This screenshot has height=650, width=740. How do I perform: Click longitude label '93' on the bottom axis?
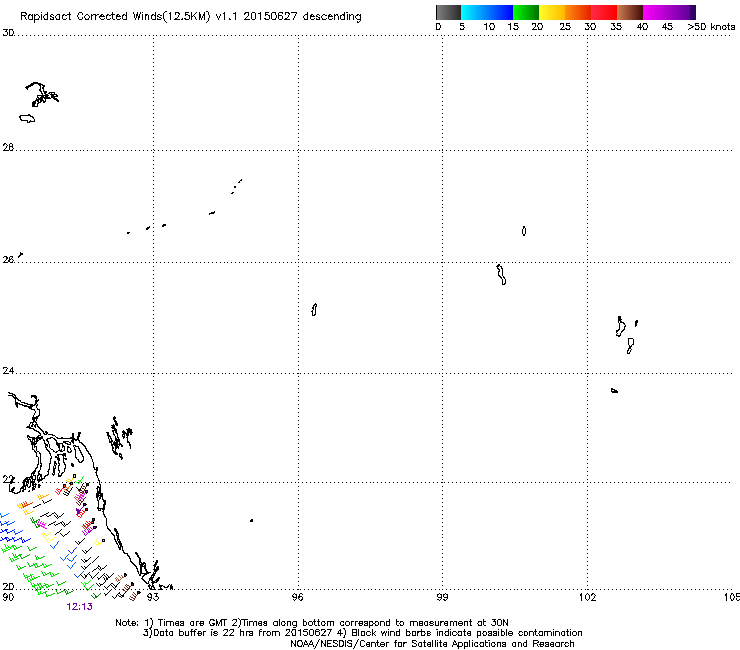[152, 597]
